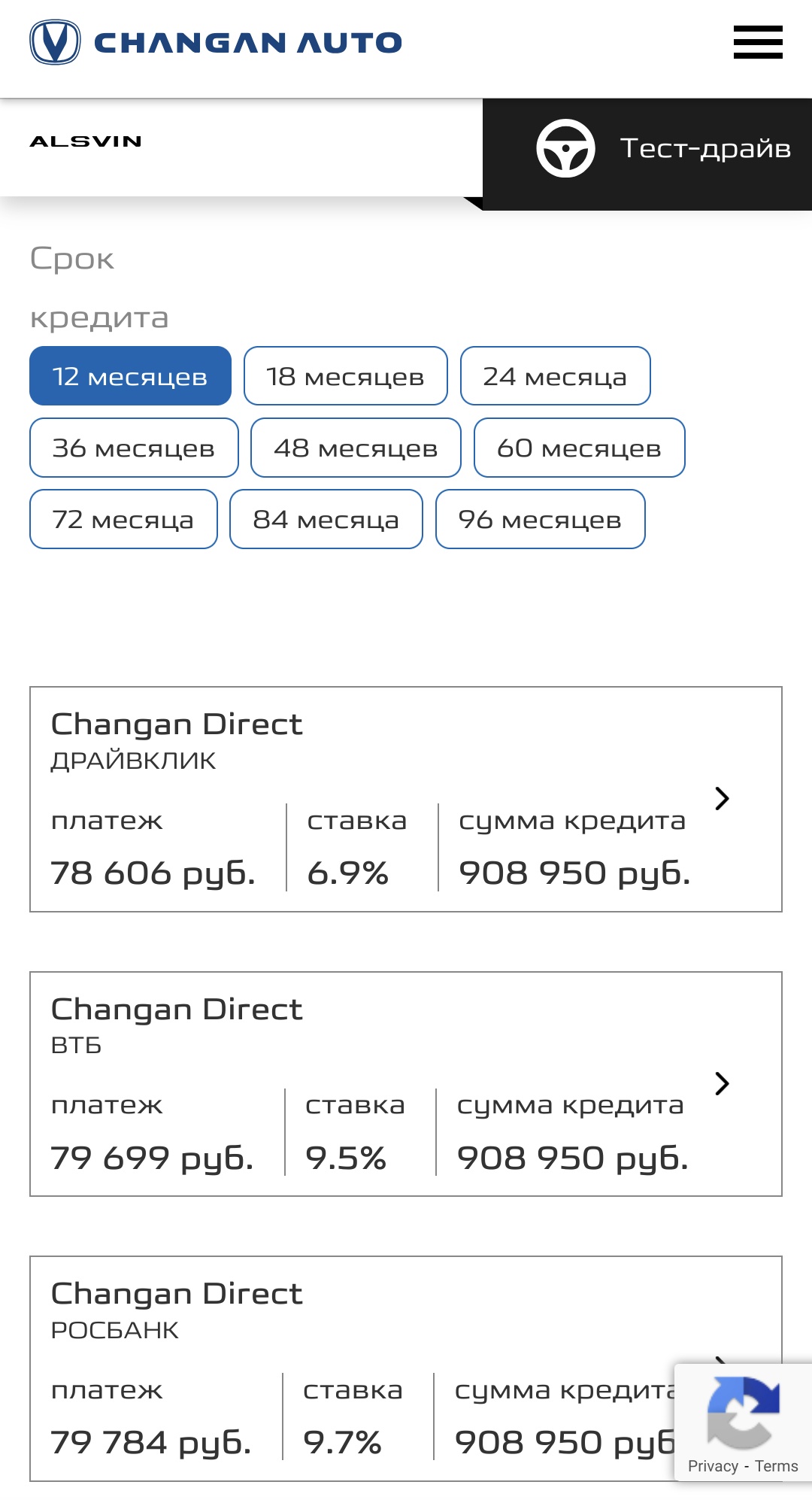Choose the 48 месяцев term option
812x1500 pixels.
click(x=356, y=448)
